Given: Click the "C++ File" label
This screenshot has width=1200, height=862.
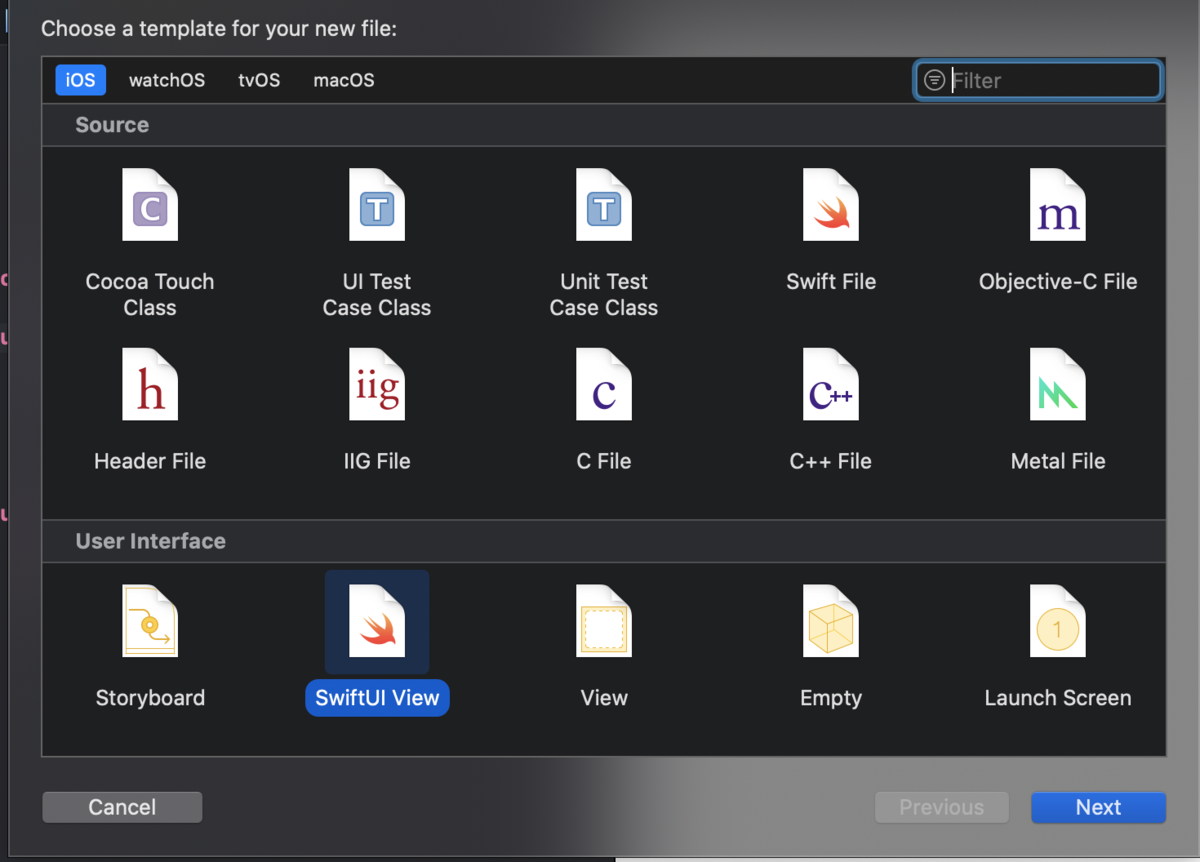Looking at the screenshot, I should (831, 461).
